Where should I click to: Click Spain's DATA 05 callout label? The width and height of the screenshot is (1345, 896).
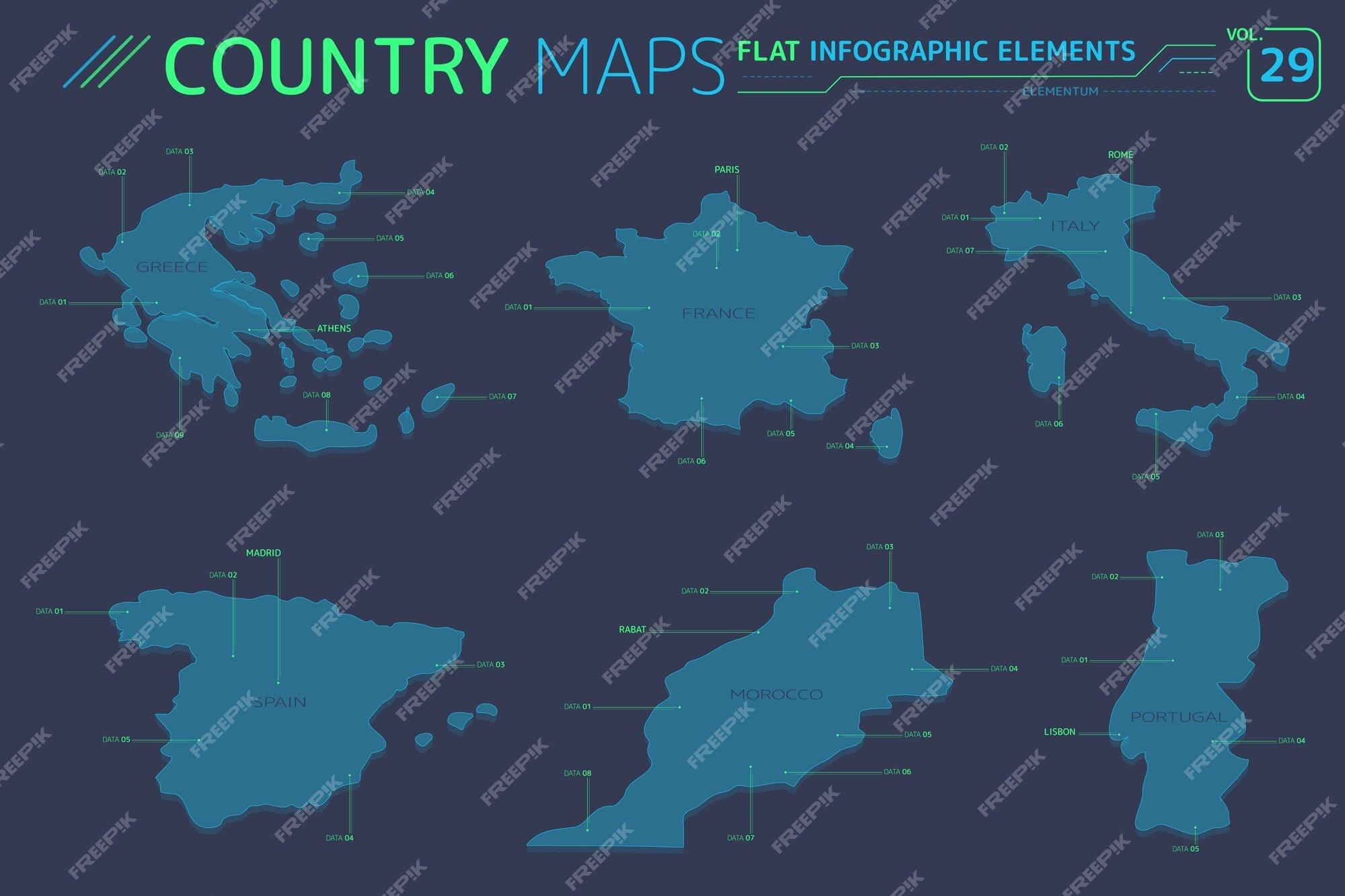click(x=116, y=740)
